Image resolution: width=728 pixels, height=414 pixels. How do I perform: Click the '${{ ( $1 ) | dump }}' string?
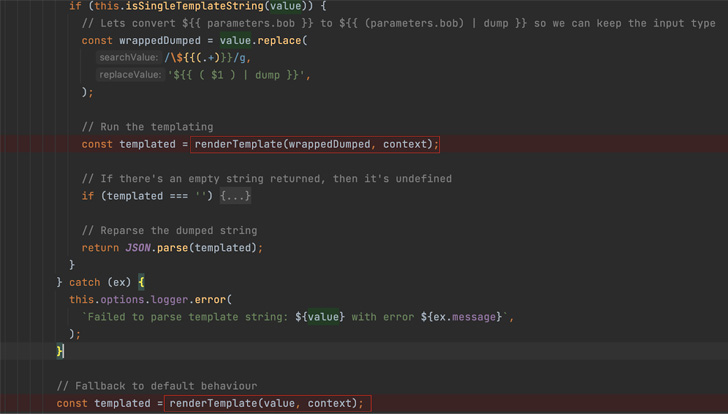click(238, 75)
